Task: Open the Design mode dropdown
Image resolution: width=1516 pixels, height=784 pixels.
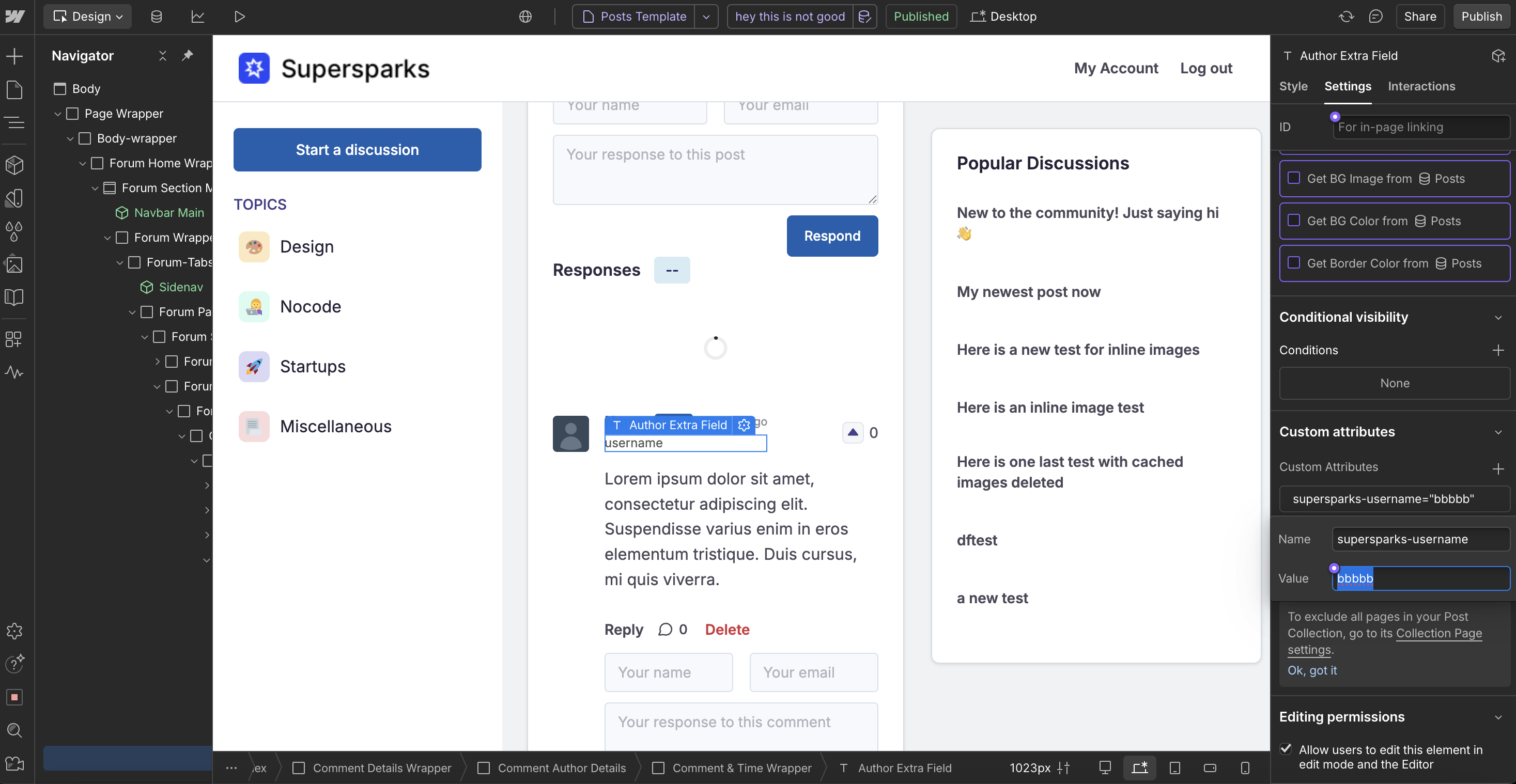Action: (x=88, y=17)
